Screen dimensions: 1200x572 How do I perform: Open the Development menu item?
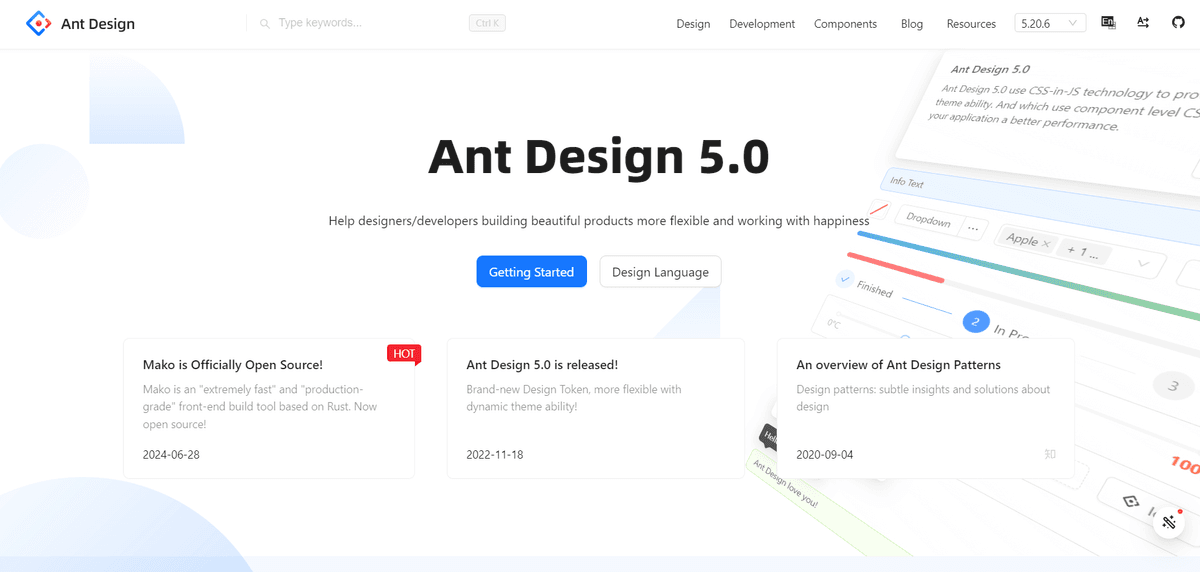click(762, 24)
